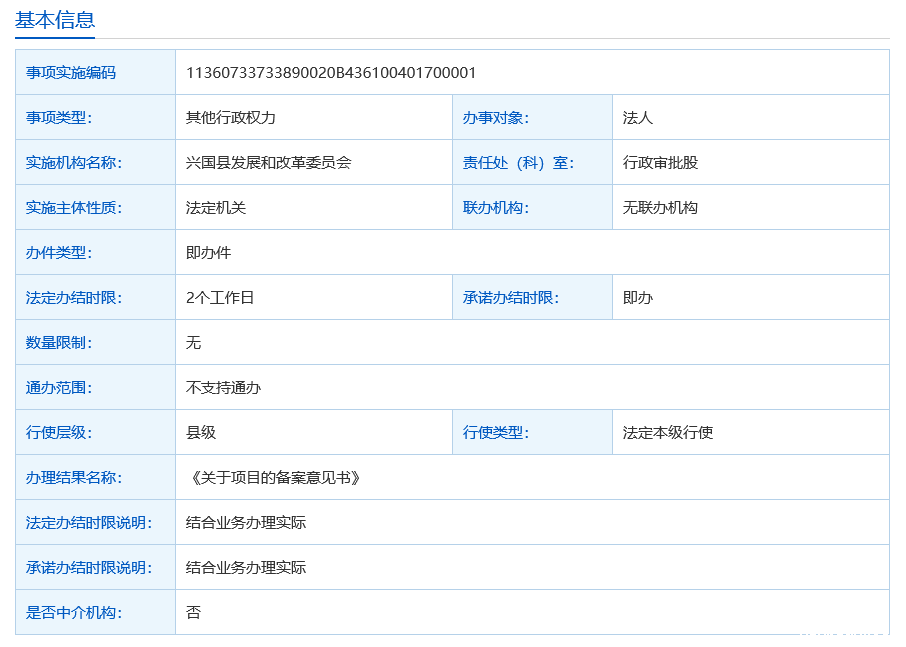Select the 法人 value next to 办事对象
This screenshot has width=906, height=647.
(x=638, y=118)
